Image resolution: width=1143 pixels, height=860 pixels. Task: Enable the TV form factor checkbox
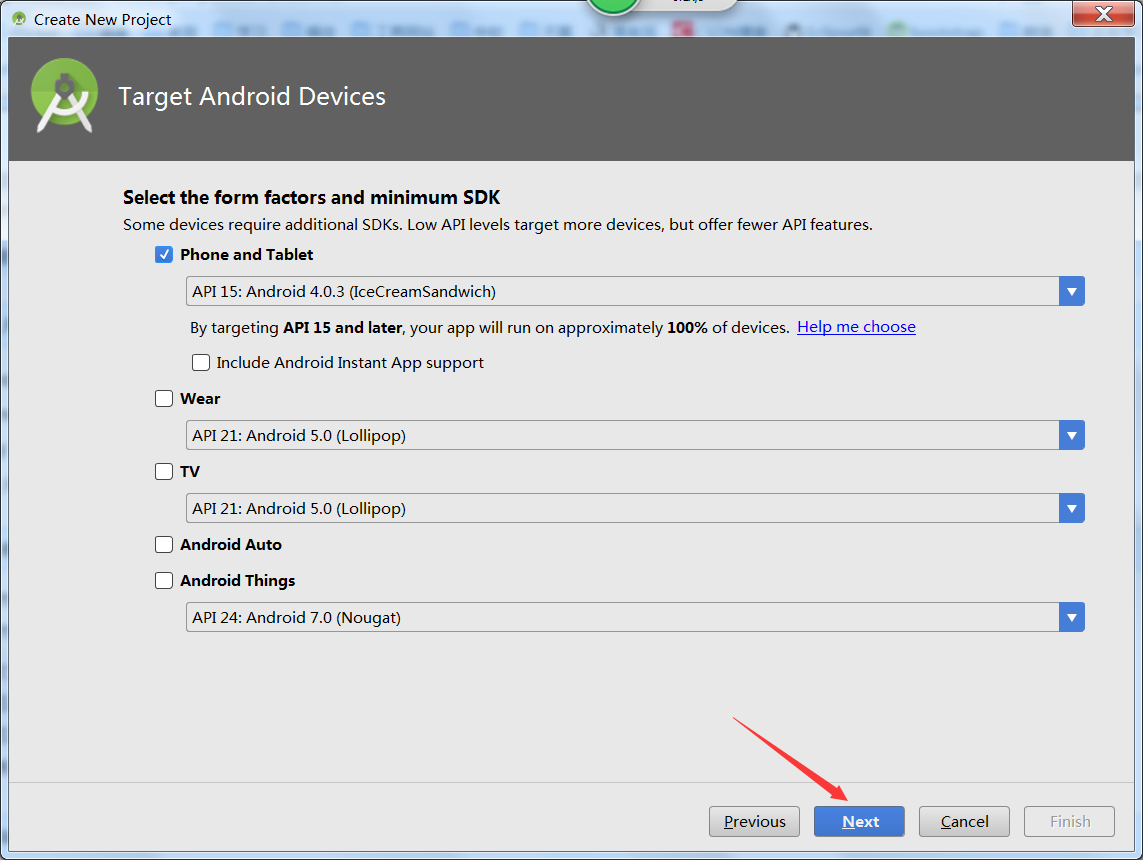[164, 472]
